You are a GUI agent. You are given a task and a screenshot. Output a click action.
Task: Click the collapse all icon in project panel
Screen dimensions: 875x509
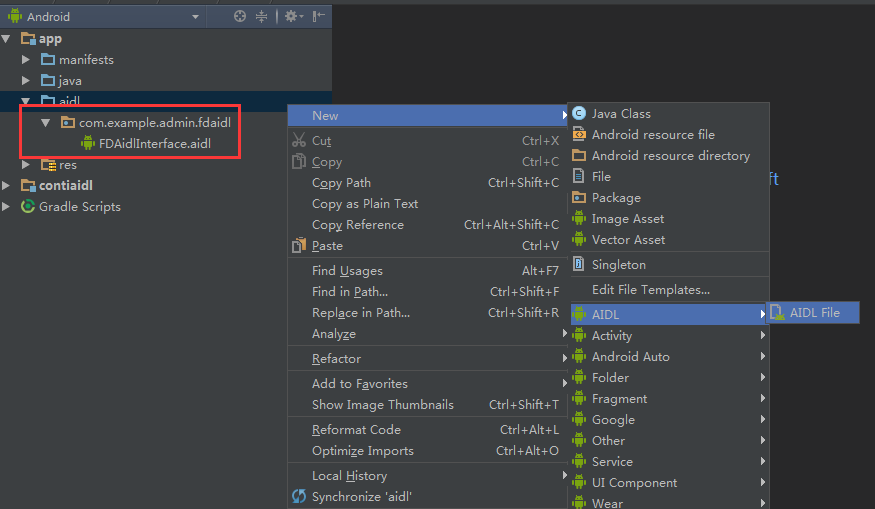[x=261, y=16]
